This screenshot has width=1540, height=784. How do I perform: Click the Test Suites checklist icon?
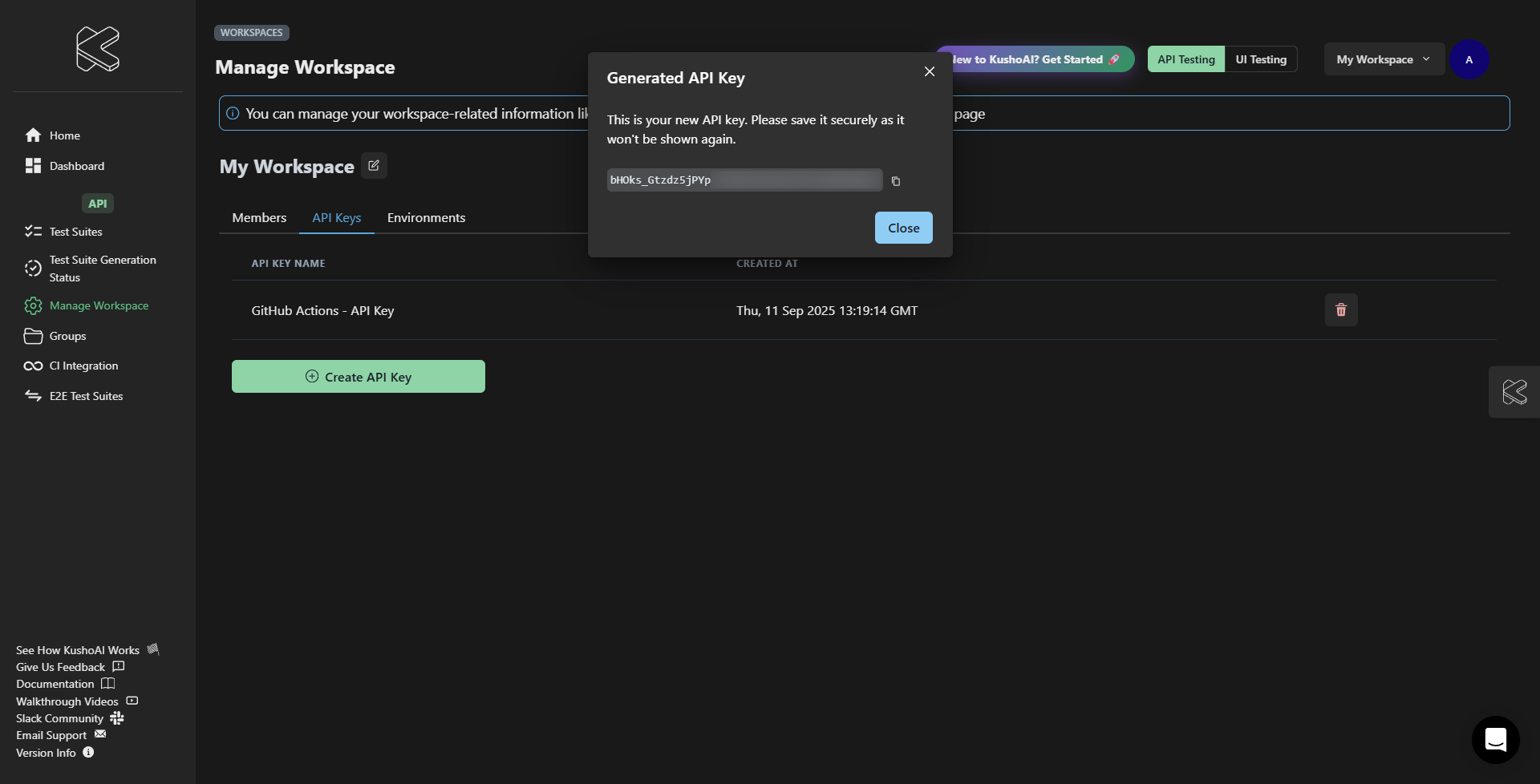pos(33,231)
